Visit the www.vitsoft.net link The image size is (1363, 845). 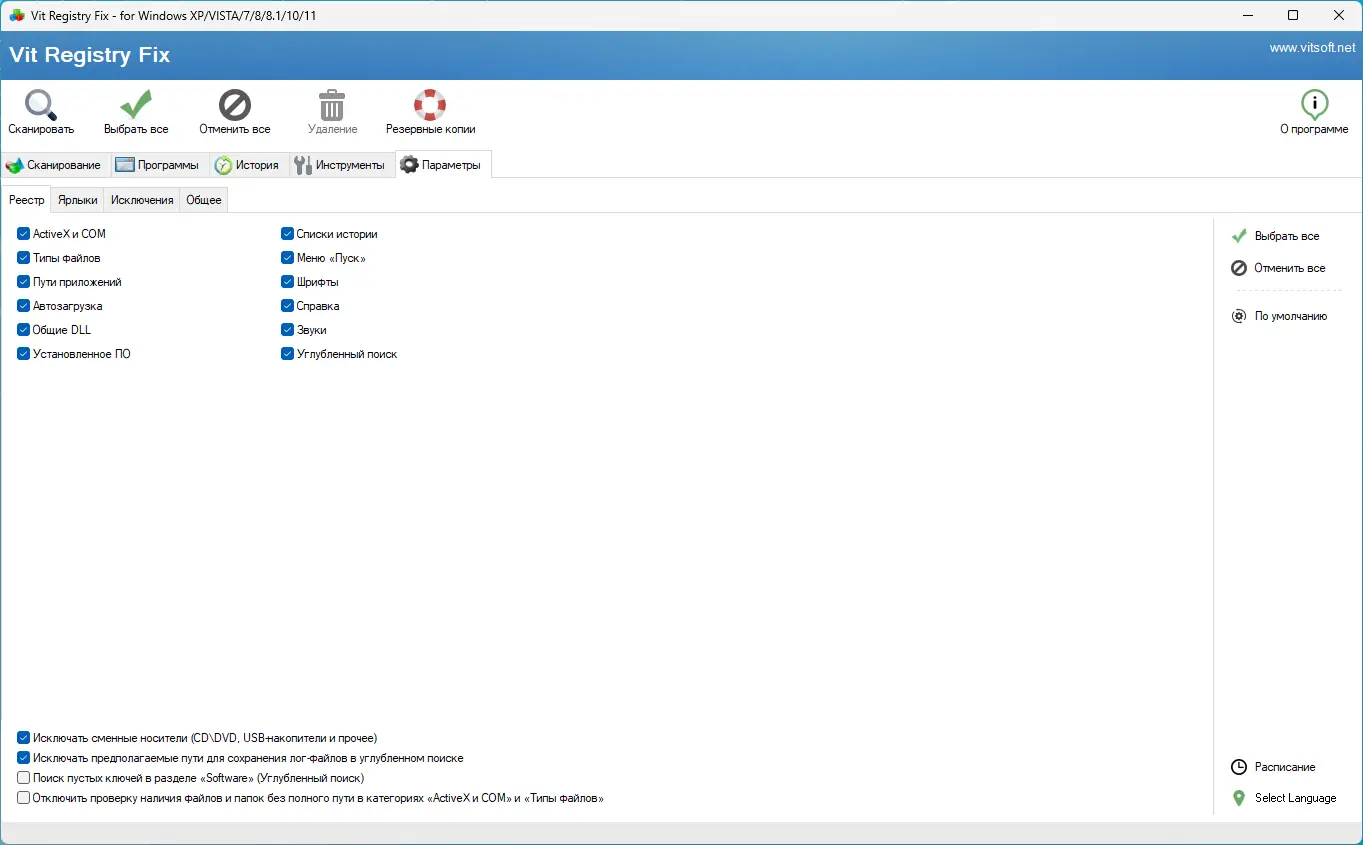[x=1312, y=46]
